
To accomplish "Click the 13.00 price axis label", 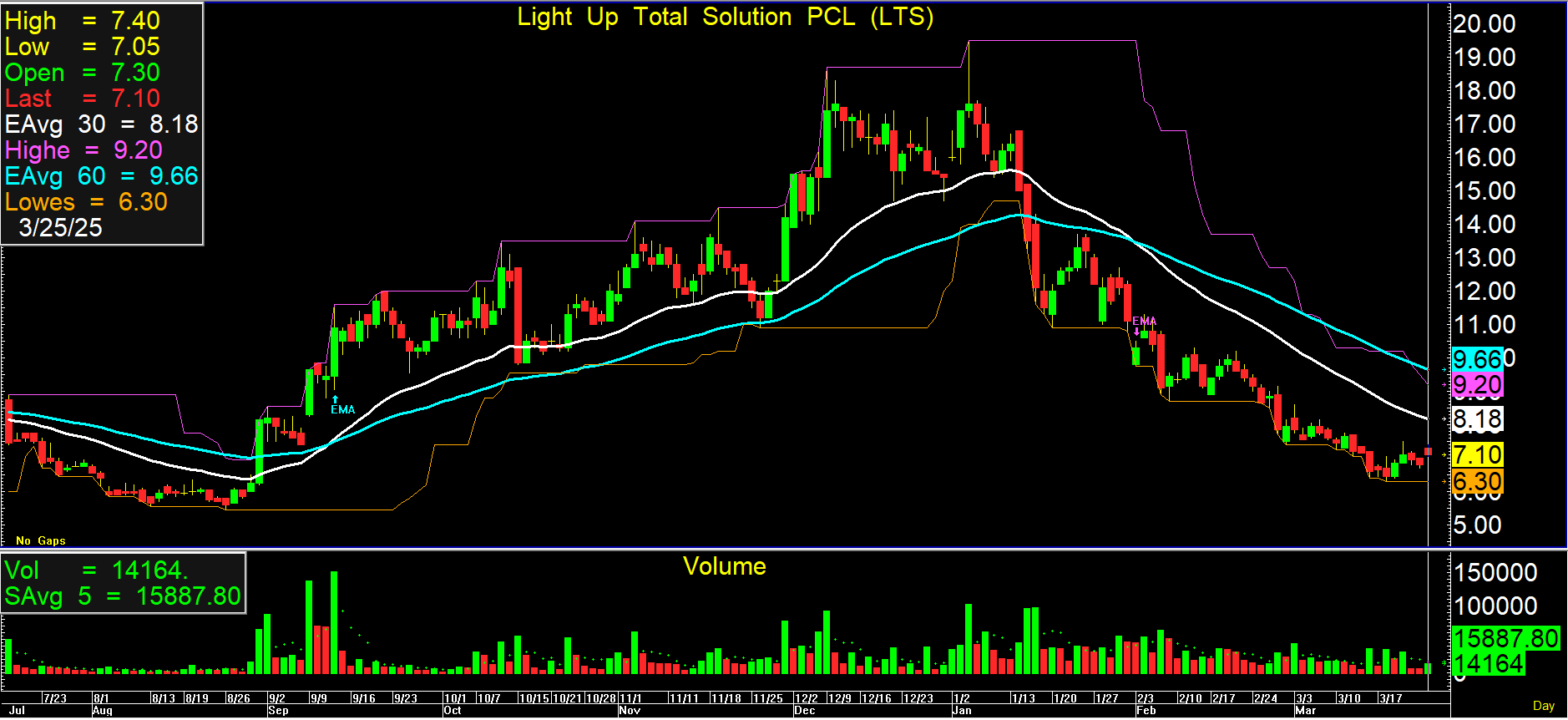I will point(1485,258).
